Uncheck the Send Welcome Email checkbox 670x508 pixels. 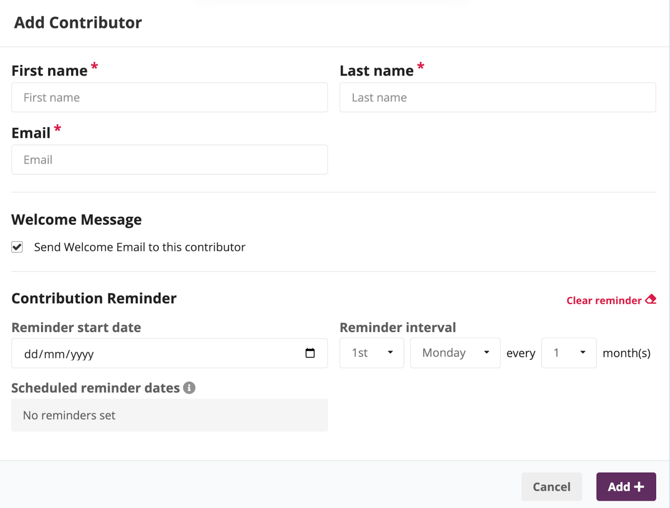coord(17,247)
